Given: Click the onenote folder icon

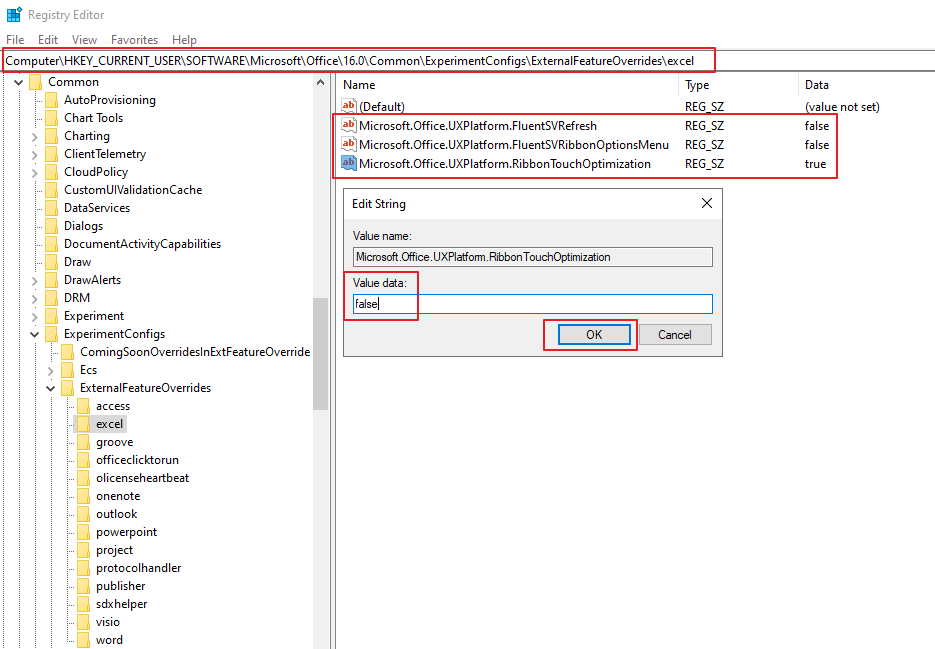Looking at the screenshot, I should (83, 496).
